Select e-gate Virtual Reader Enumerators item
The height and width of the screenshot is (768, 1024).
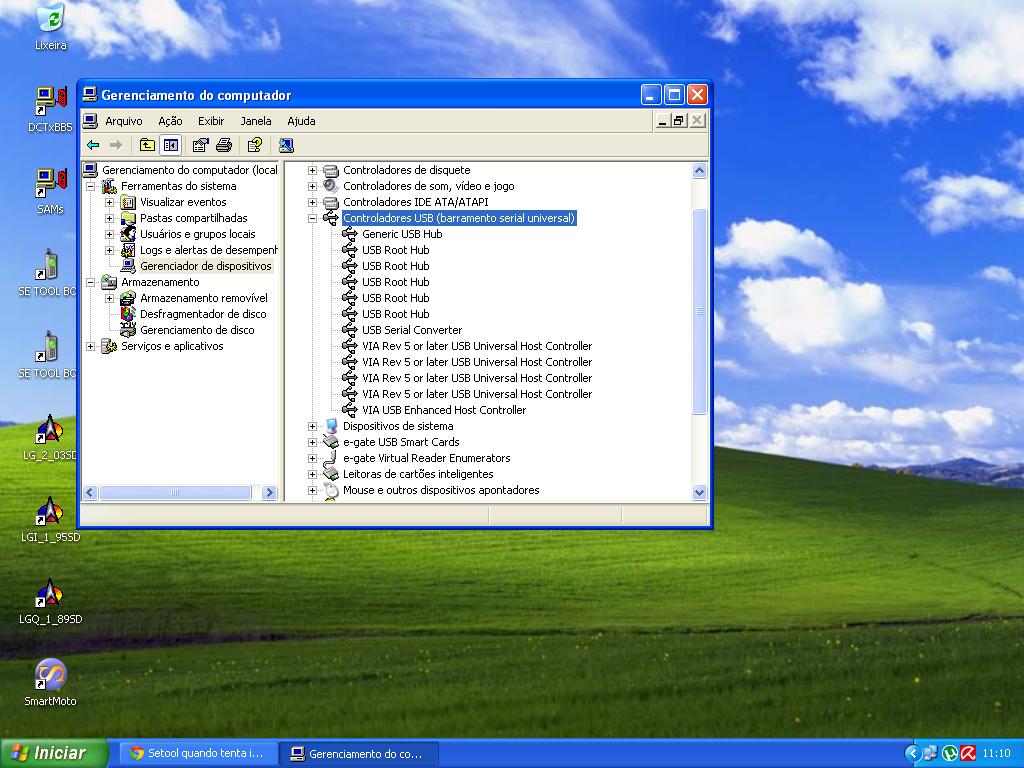(426, 458)
